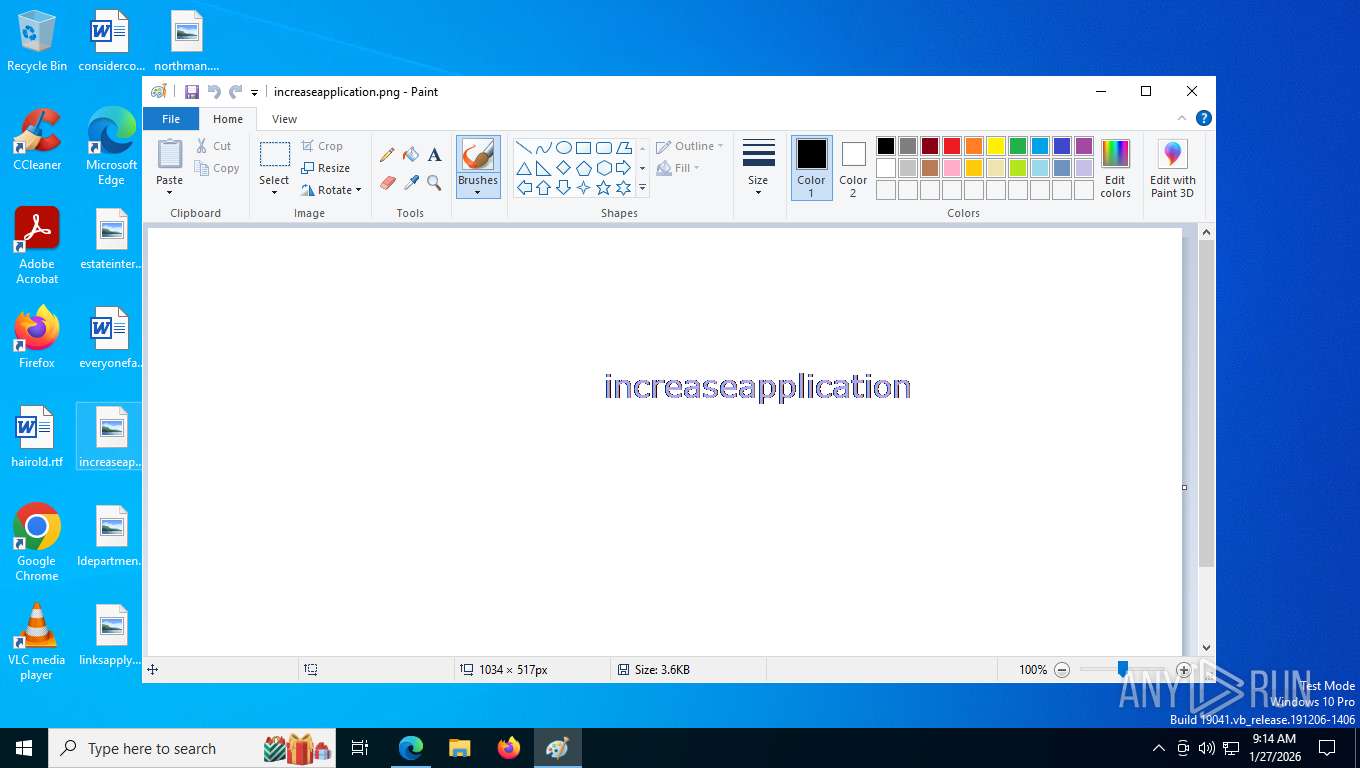
Task: Select the Fill with color bucket tool
Action: pos(411,155)
